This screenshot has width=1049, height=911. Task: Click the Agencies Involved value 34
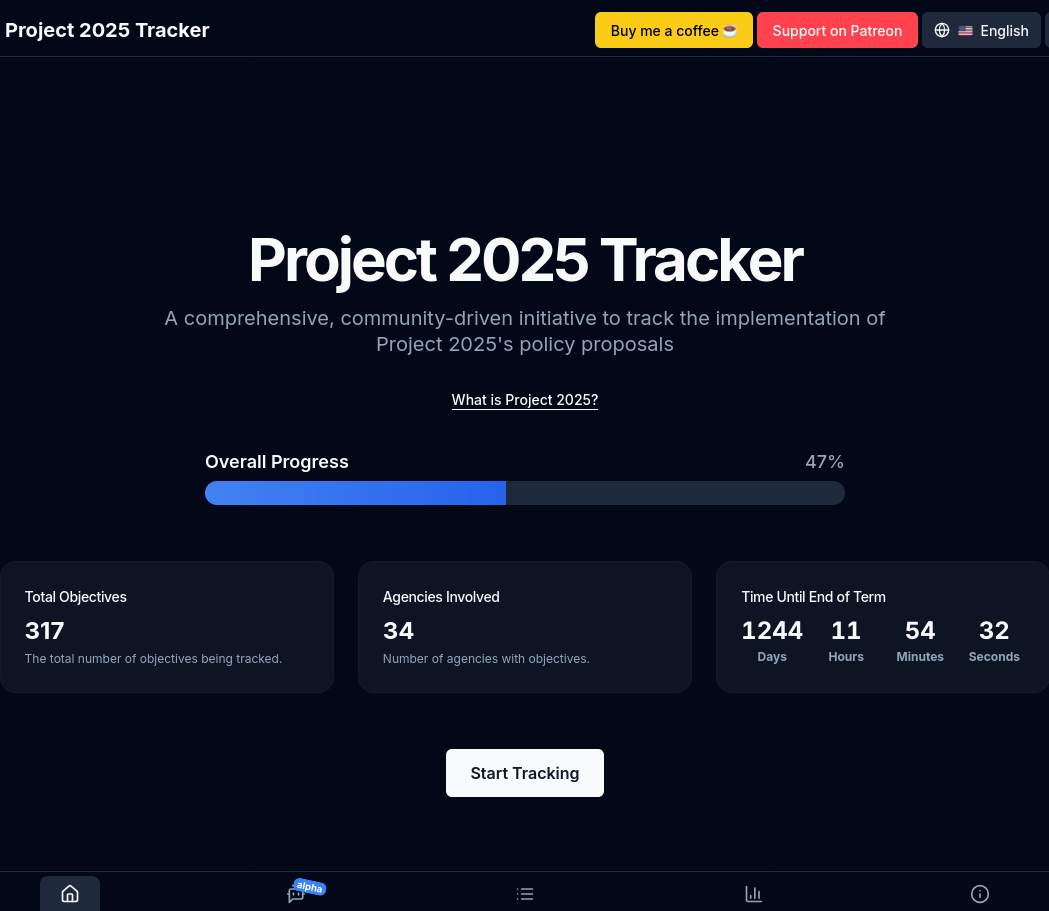pos(398,630)
